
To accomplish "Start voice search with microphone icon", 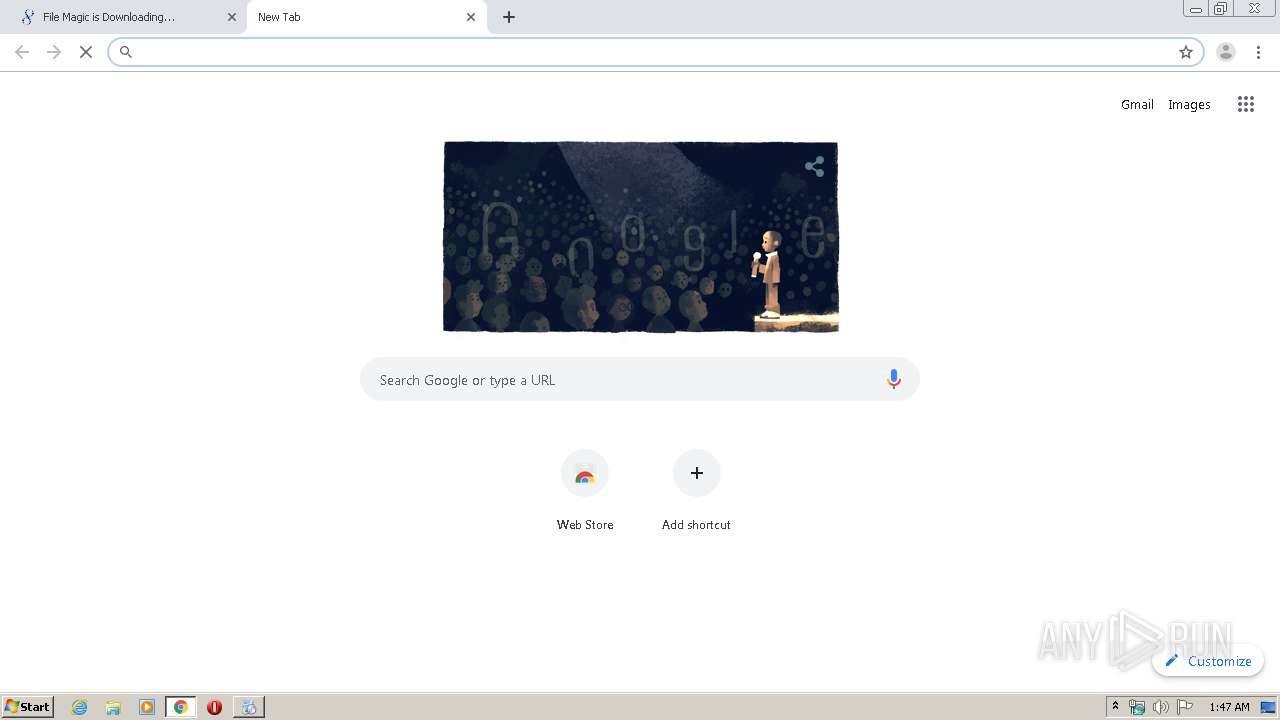I will pos(894,379).
